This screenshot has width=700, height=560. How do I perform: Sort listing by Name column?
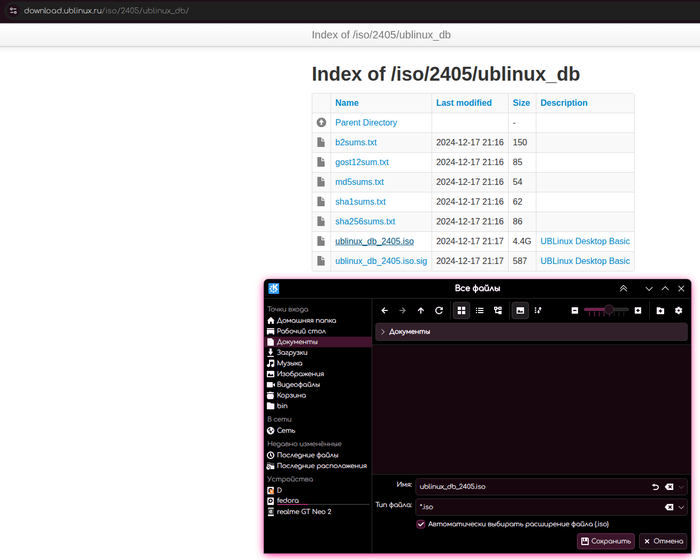347,103
